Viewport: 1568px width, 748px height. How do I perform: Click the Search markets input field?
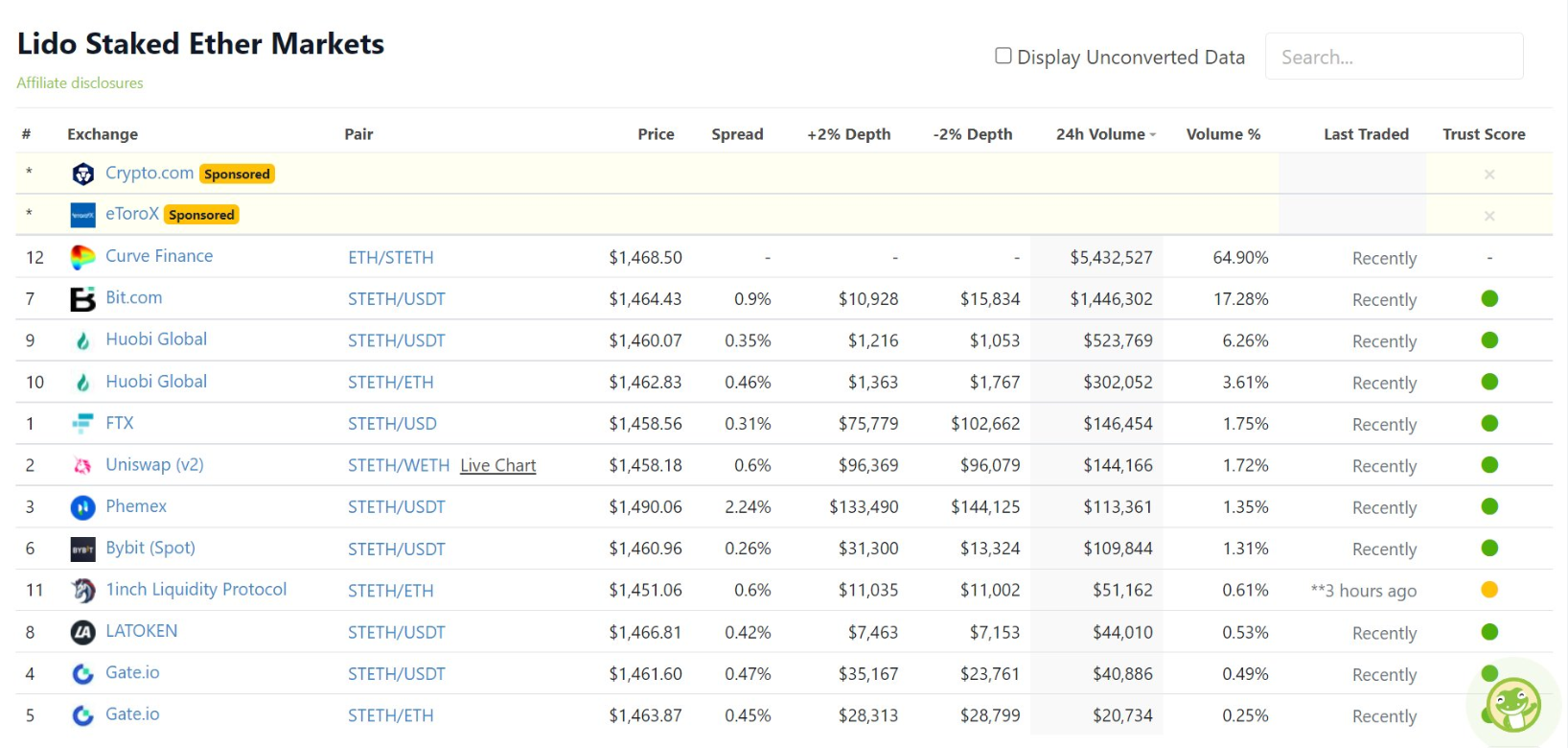point(1394,57)
